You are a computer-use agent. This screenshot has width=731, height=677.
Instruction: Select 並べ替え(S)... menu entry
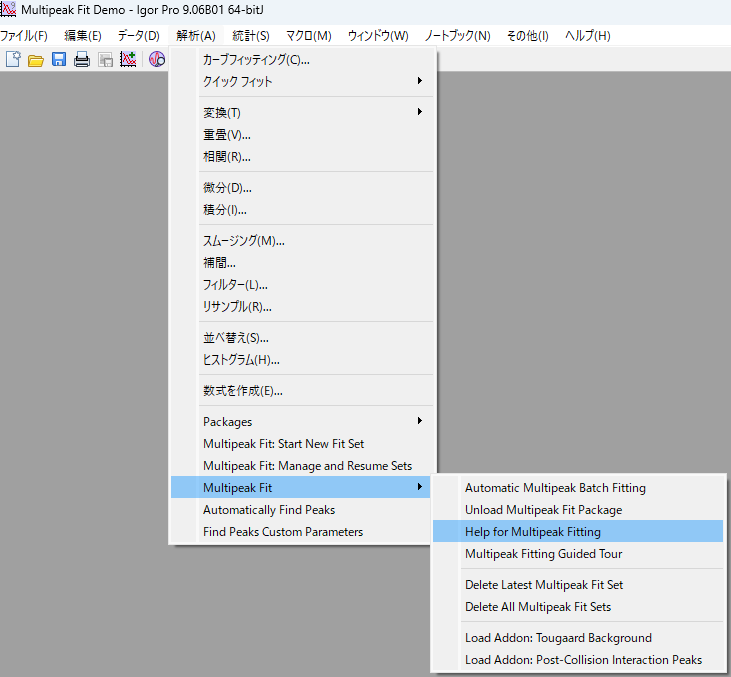302,338
